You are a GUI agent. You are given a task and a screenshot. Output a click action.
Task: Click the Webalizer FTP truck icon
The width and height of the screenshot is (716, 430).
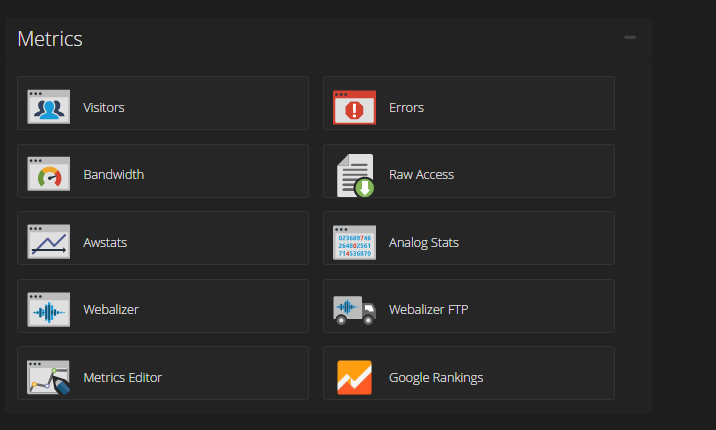tap(354, 310)
